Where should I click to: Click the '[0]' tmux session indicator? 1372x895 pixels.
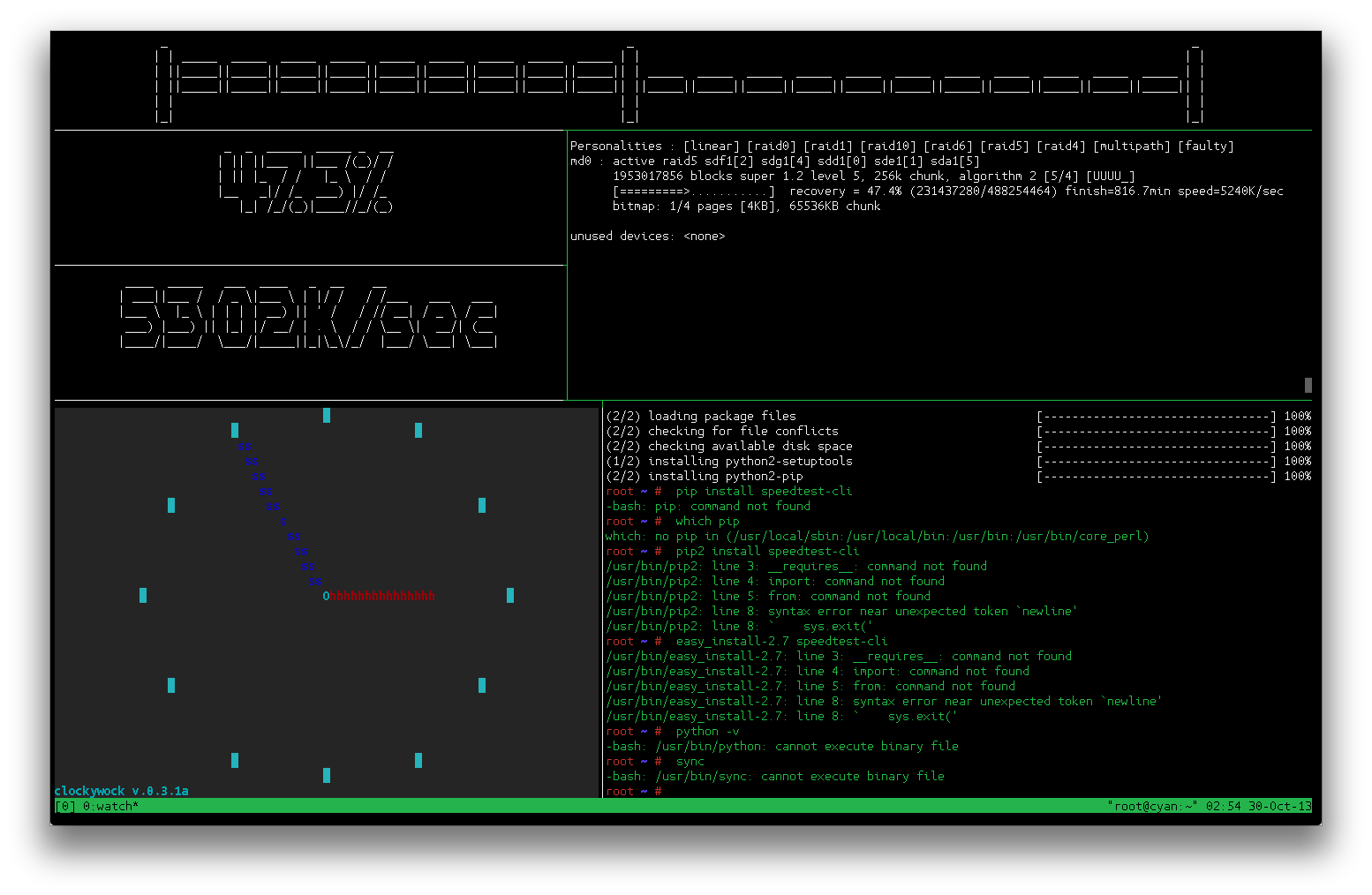coord(65,806)
